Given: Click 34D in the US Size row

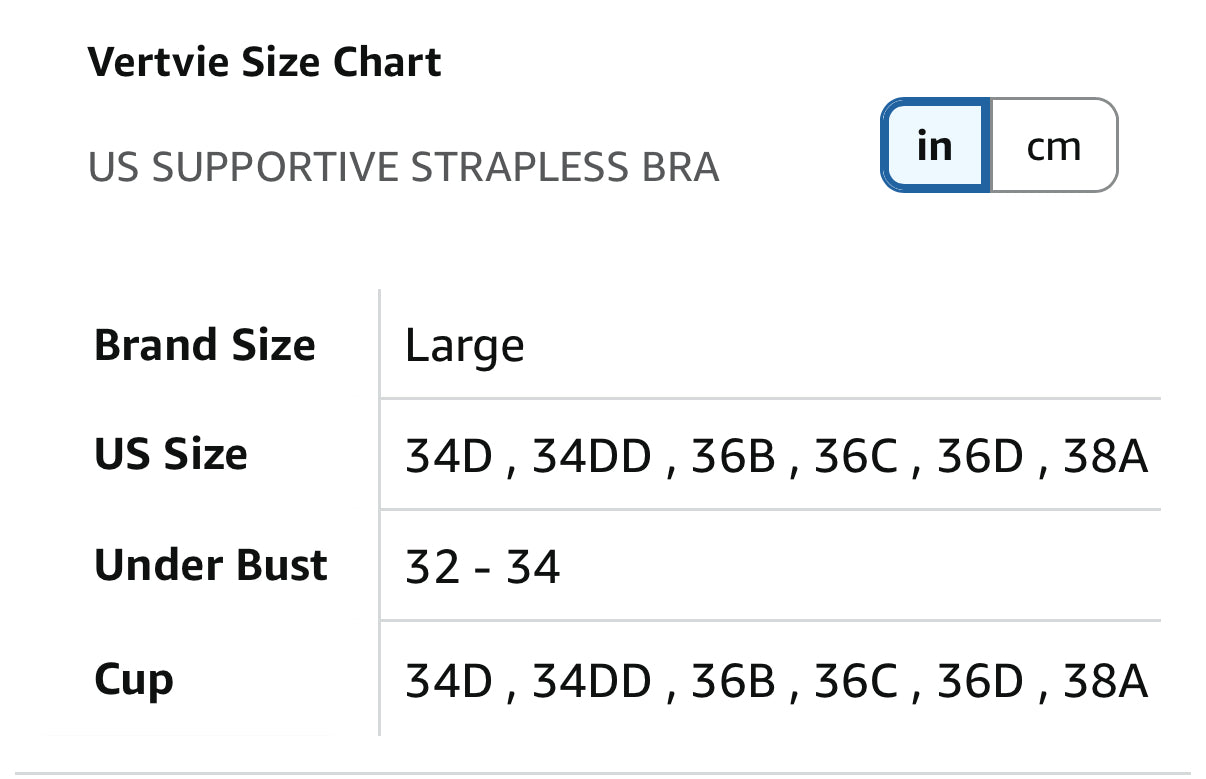Looking at the screenshot, I should click(x=449, y=457).
